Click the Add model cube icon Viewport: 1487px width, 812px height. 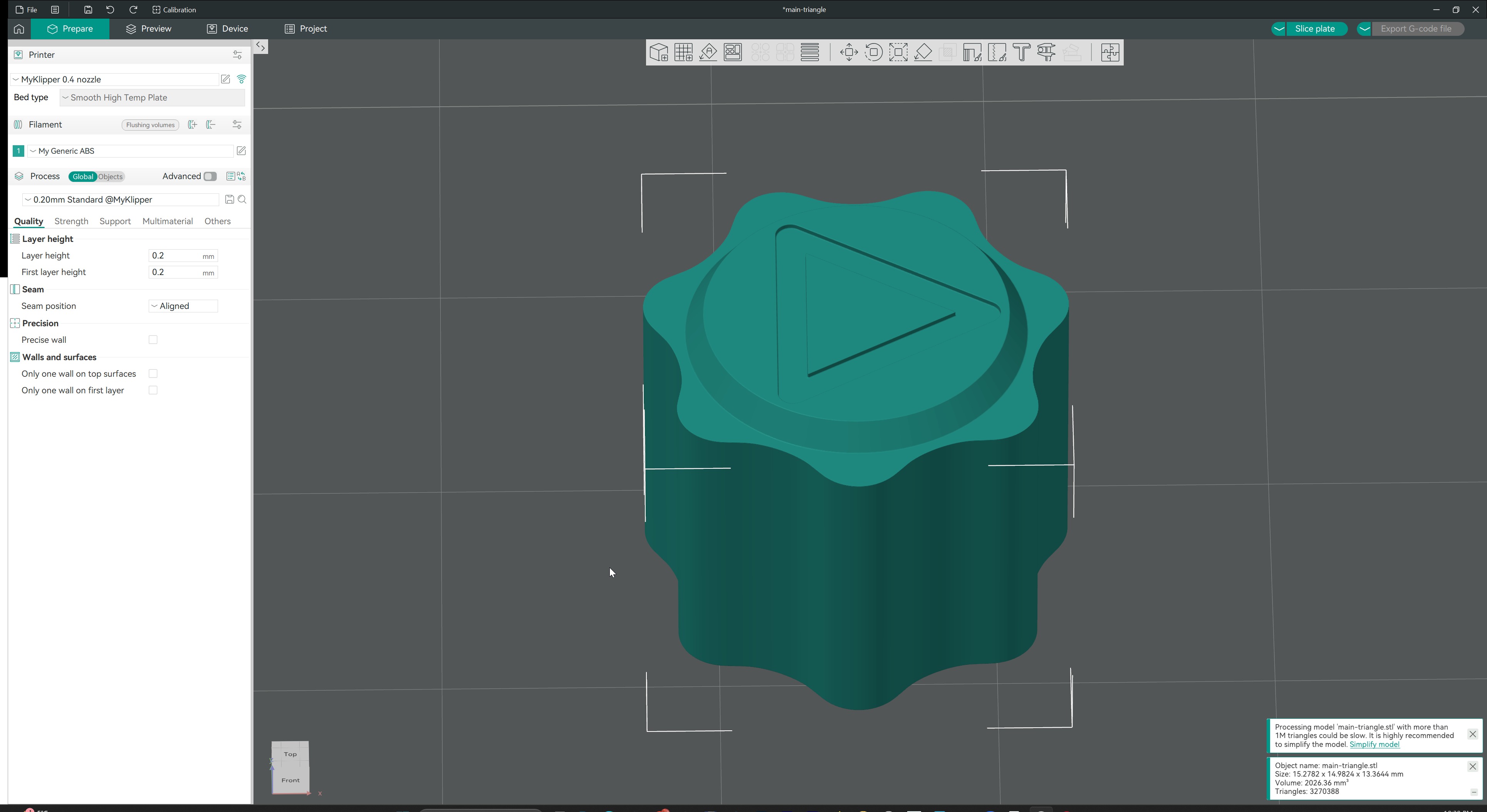point(659,52)
